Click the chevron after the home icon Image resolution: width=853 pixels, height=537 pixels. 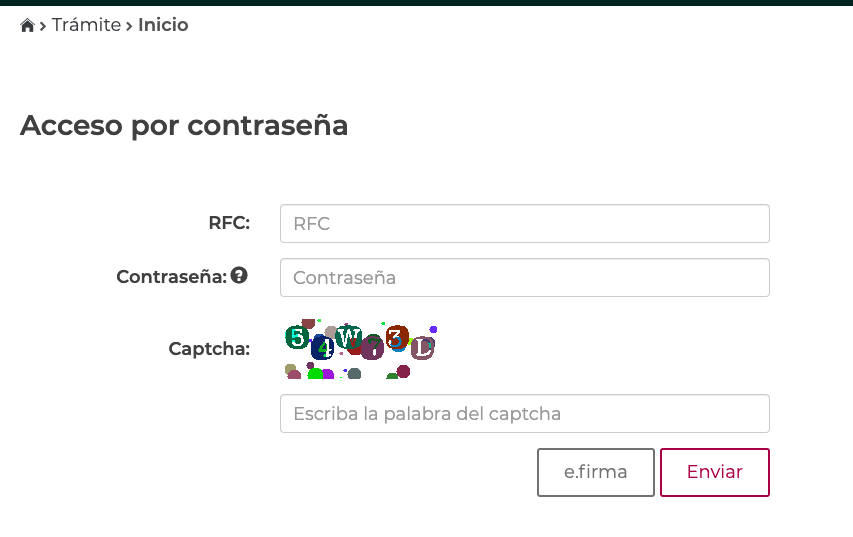pos(43,26)
